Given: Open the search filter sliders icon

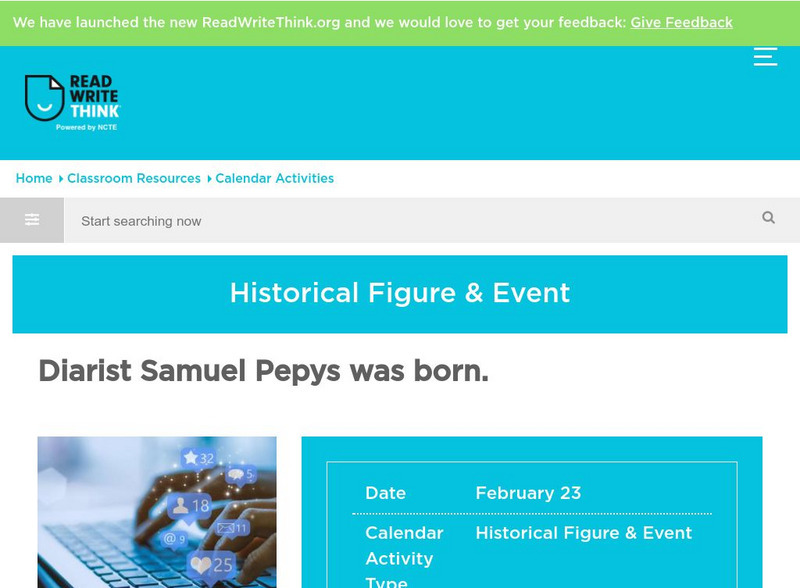Looking at the screenshot, I should (32, 220).
